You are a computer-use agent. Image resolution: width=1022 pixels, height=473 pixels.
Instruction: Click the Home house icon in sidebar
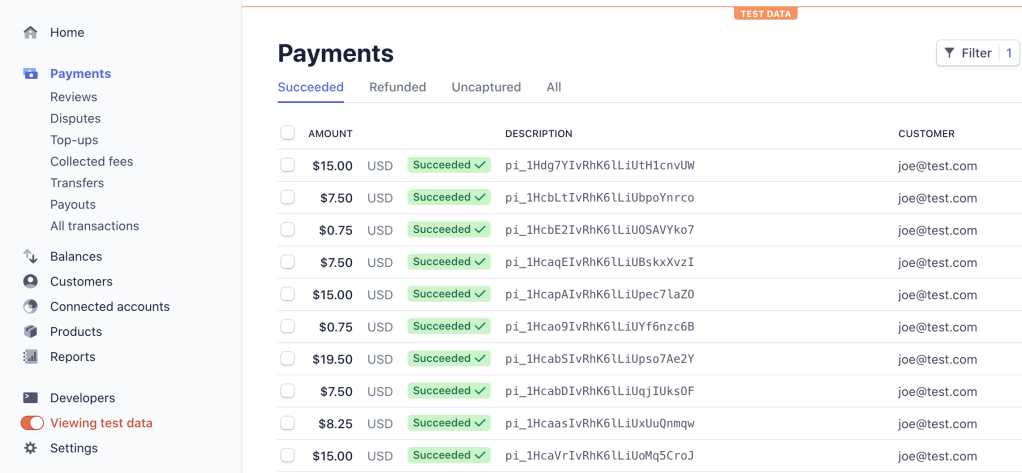[30, 32]
